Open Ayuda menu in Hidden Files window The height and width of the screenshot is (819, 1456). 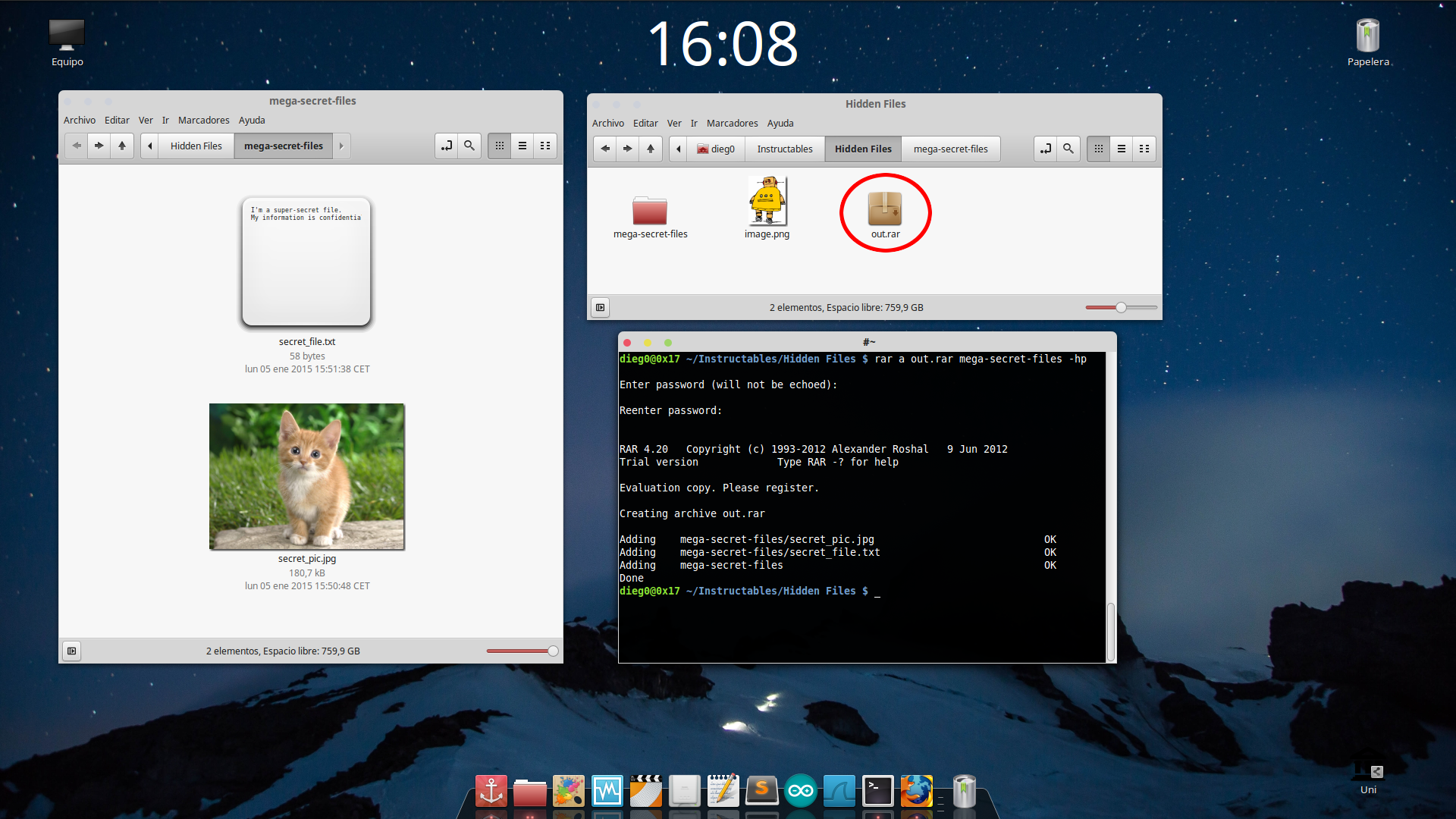pos(780,123)
